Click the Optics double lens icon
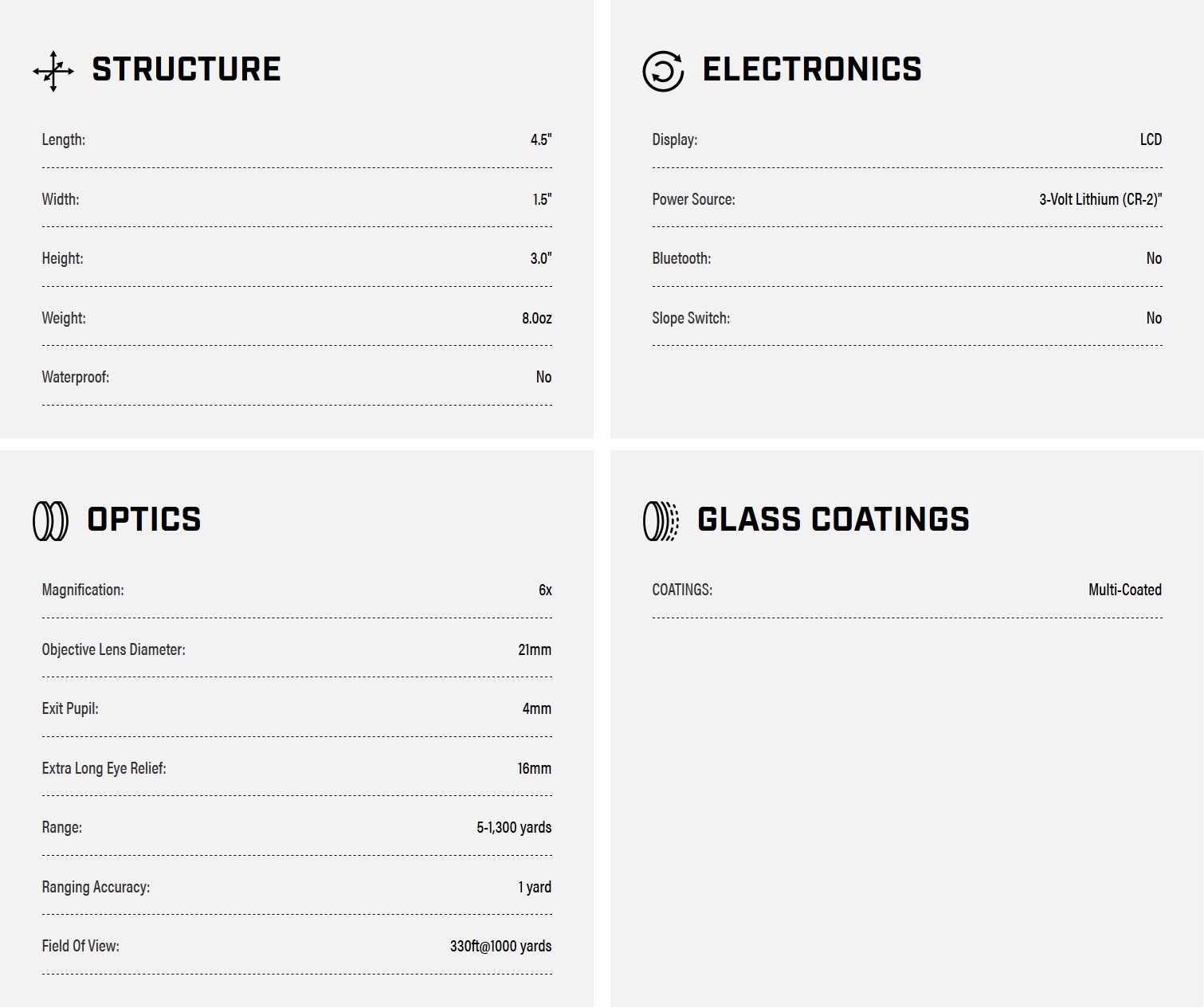This screenshot has width=1204, height=1008. [x=50, y=521]
